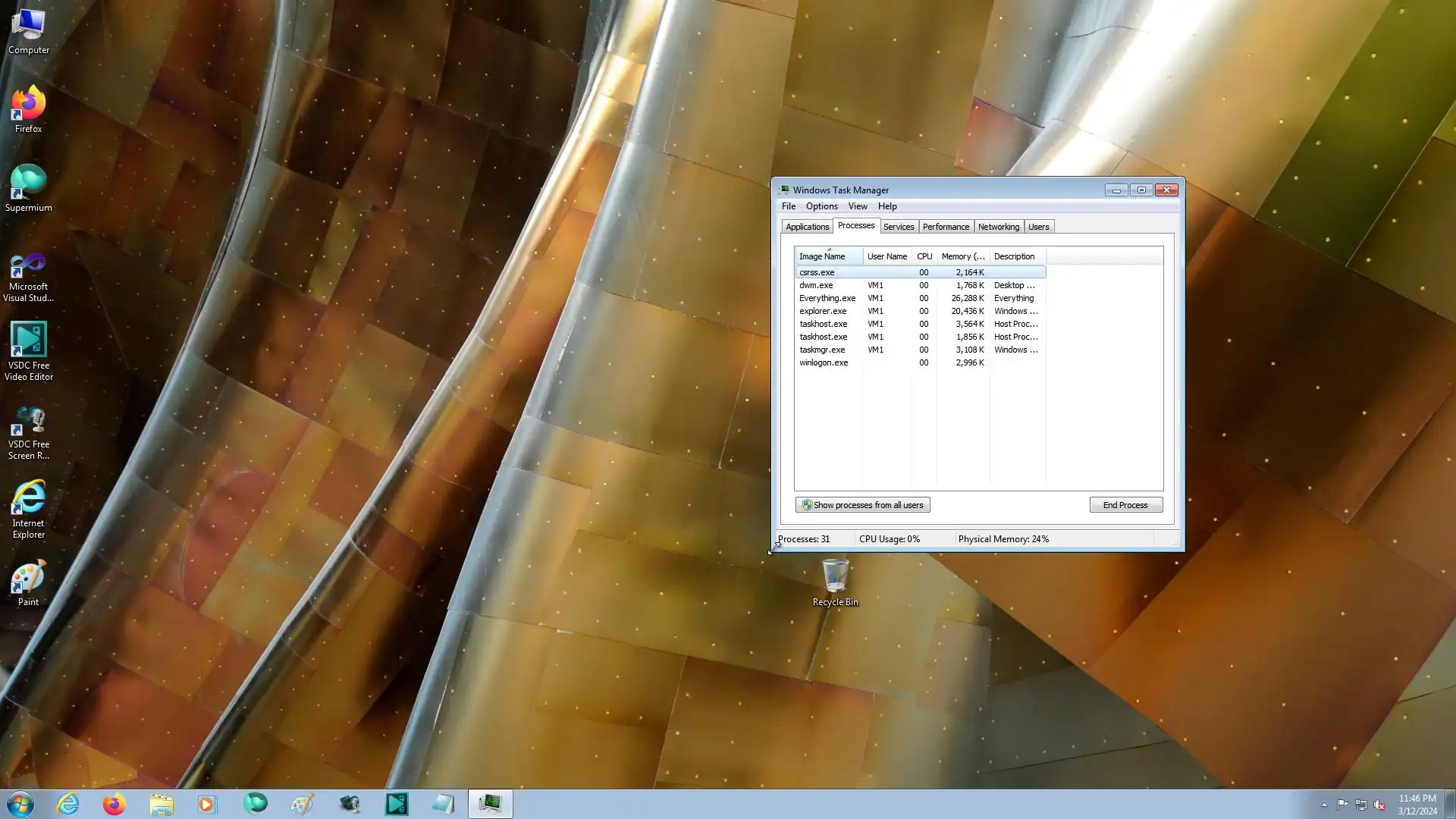Open the Microsoft Visual Studio desktop shortcut
This screenshot has width=1456, height=819.
pos(28,277)
